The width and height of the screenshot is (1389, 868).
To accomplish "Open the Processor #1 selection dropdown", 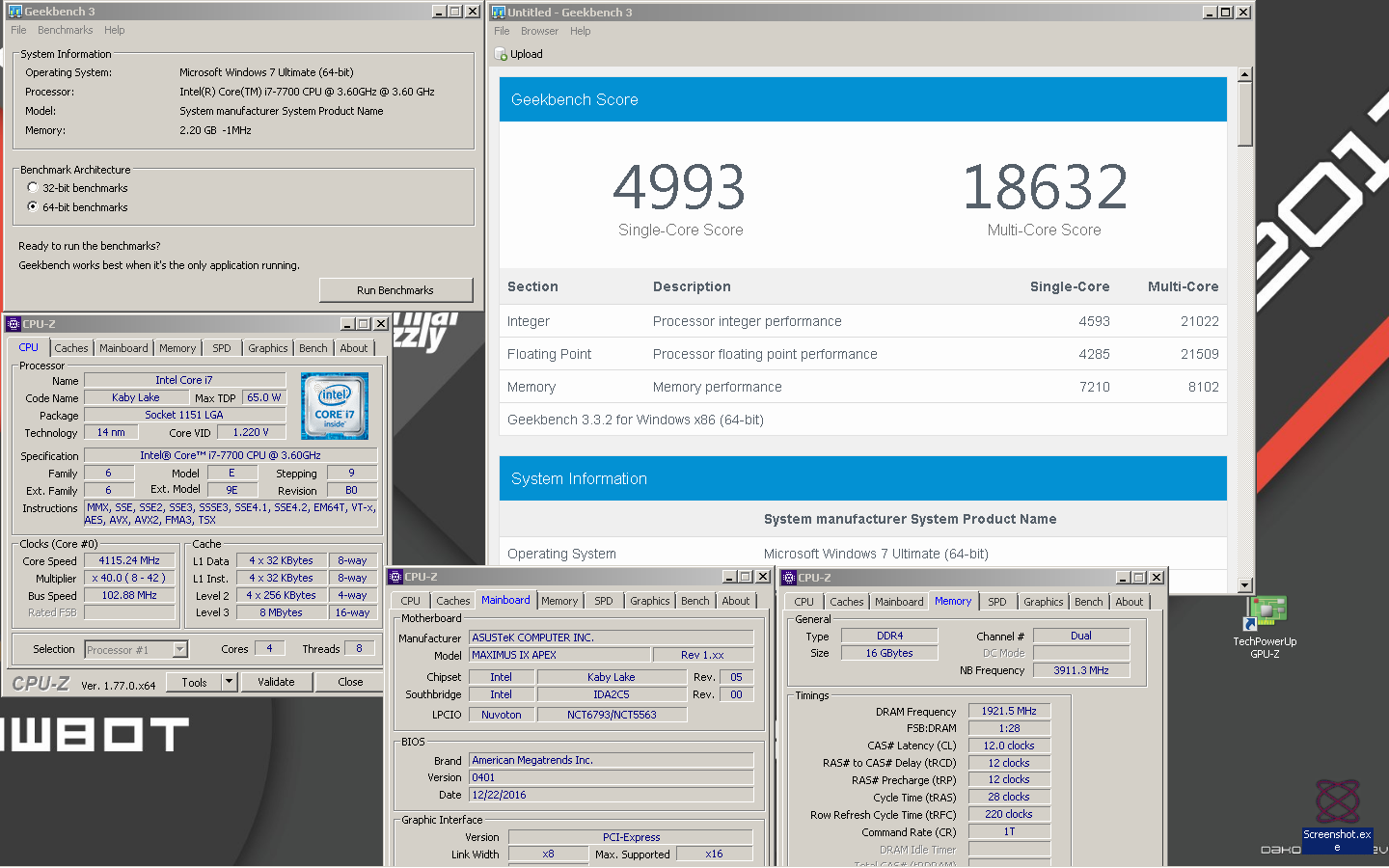I will pos(179,649).
